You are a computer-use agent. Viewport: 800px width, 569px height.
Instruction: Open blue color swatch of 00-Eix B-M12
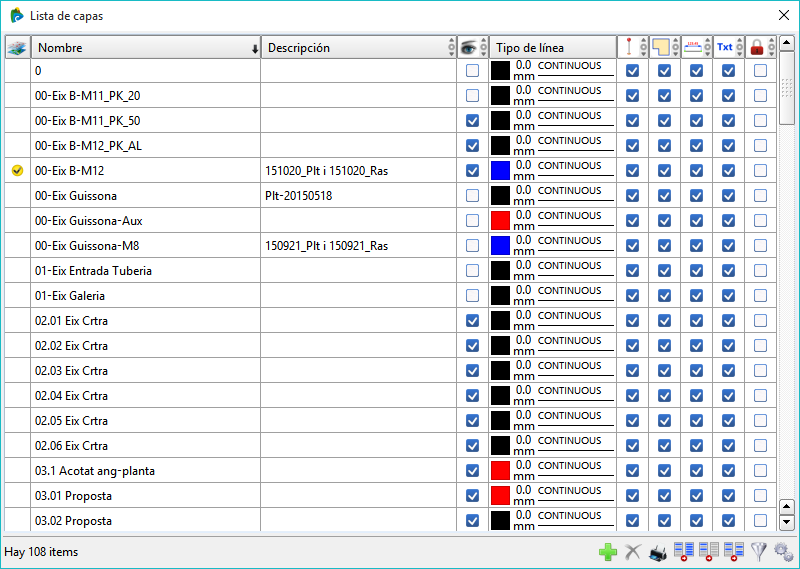500,170
